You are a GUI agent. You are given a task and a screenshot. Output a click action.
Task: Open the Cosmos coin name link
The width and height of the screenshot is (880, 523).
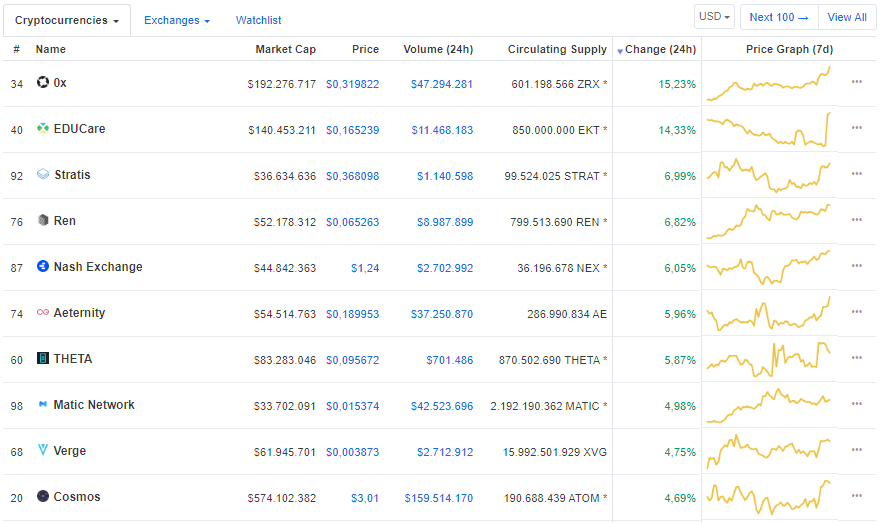pyautogui.click(x=77, y=497)
